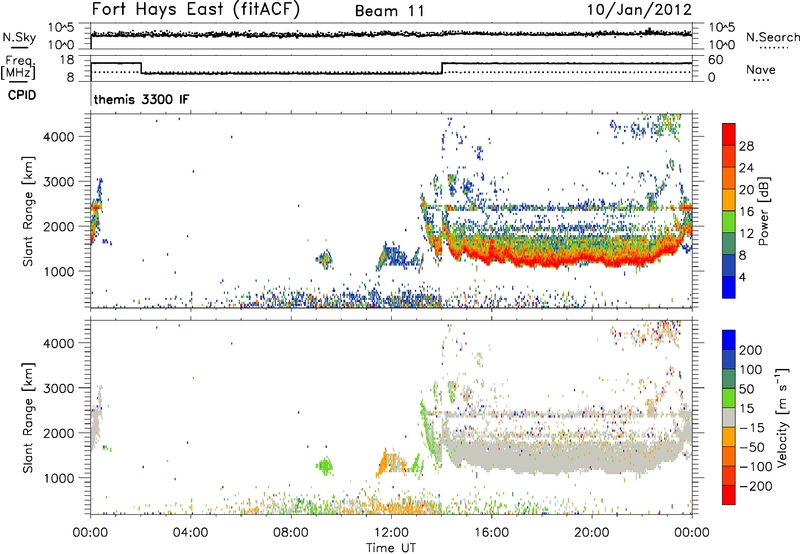The height and width of the screenshot is (554, 800).
Task: Click the '2000' tick in the Velocity panel
Action: point(58,433)
